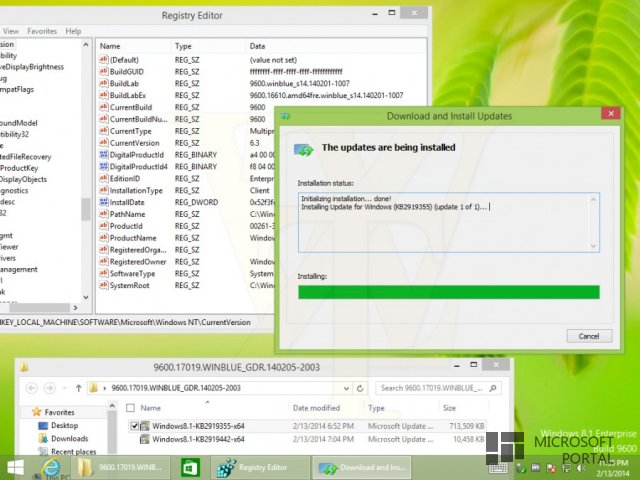Open the Registry Editor Favorites menu
The height and width of the screenshot is (480, 640).
(x=42, y=31)
